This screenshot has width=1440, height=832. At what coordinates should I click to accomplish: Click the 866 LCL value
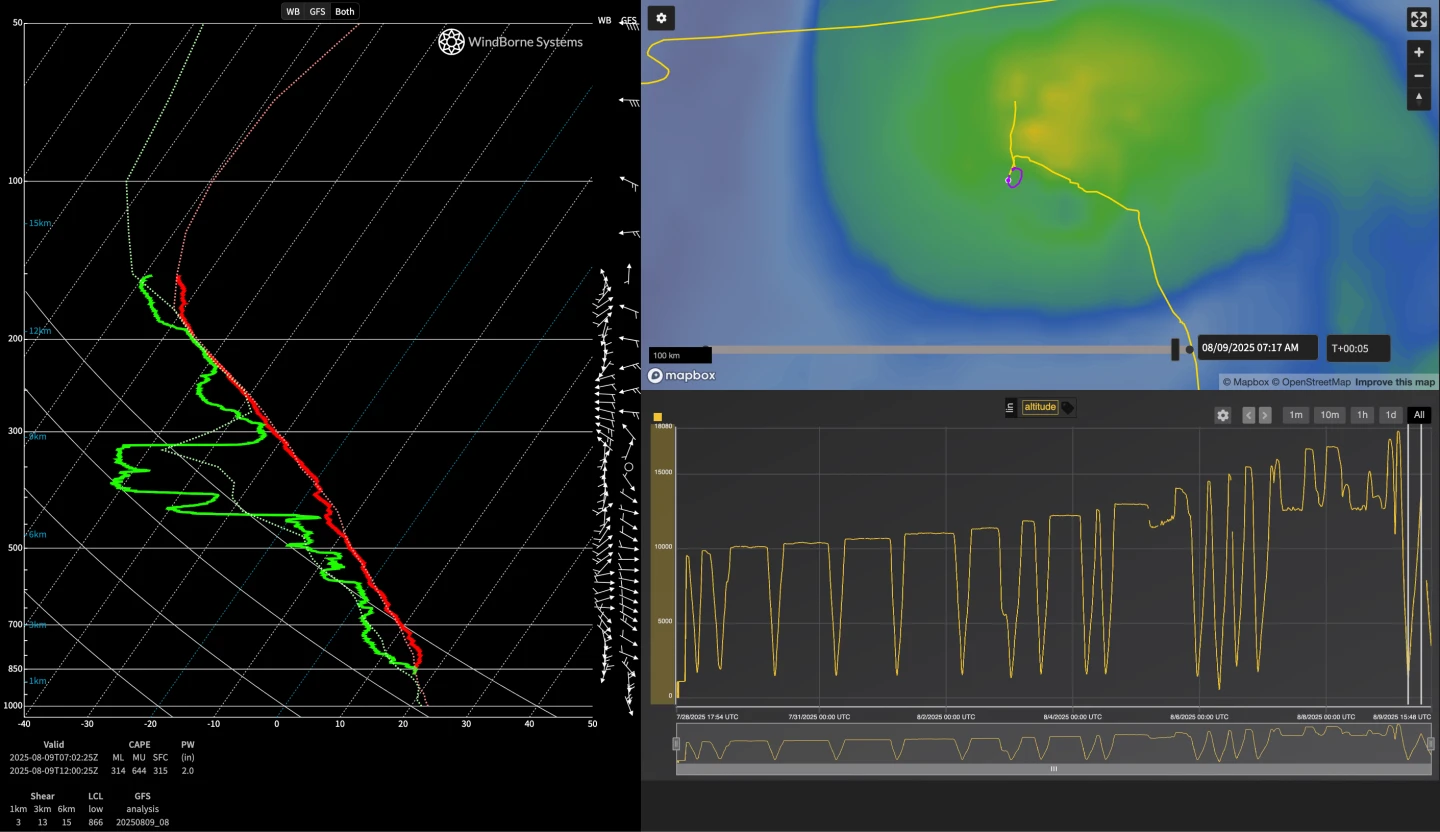click(x=96, y=822)
